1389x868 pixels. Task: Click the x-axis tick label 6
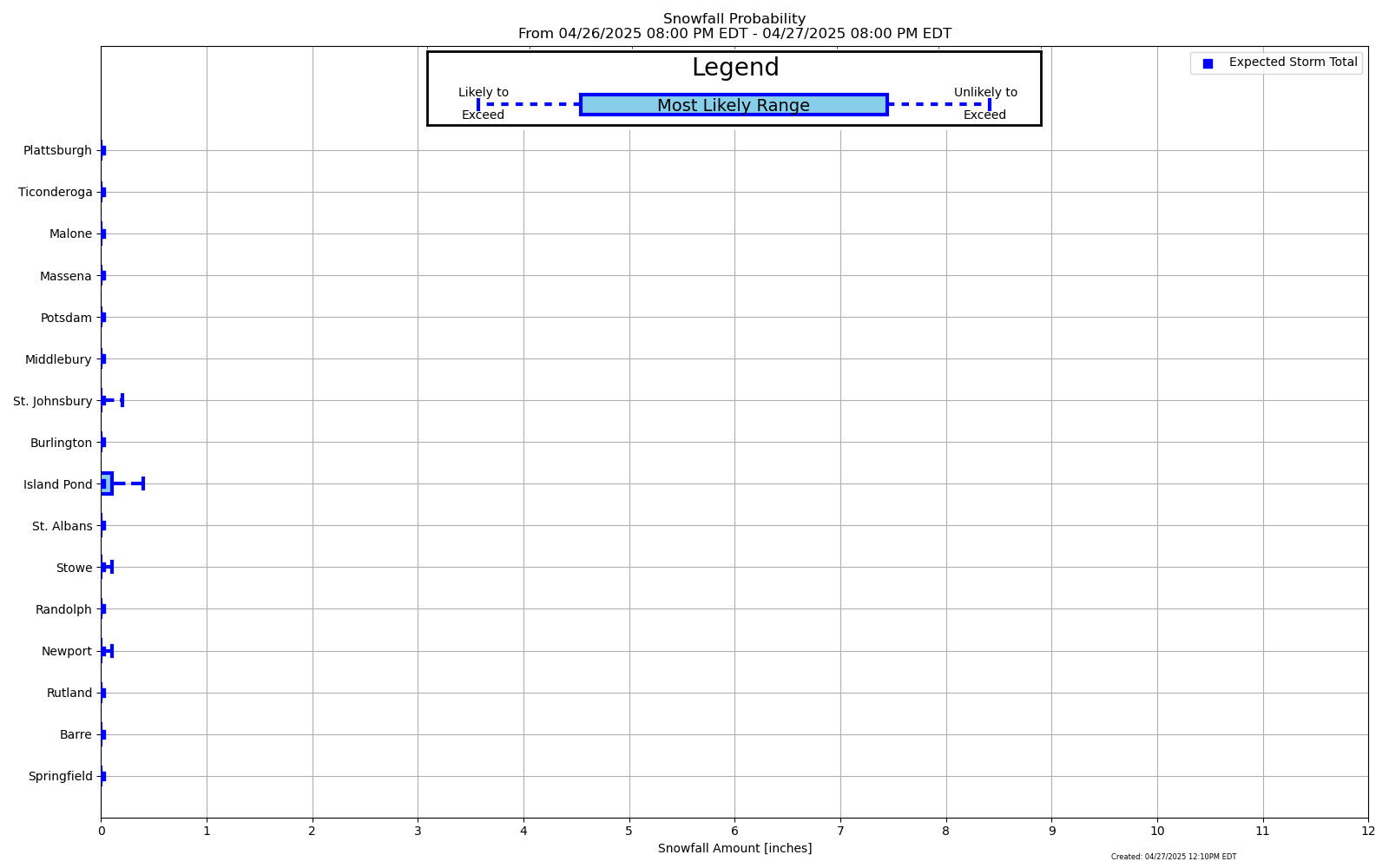point(734,832)
